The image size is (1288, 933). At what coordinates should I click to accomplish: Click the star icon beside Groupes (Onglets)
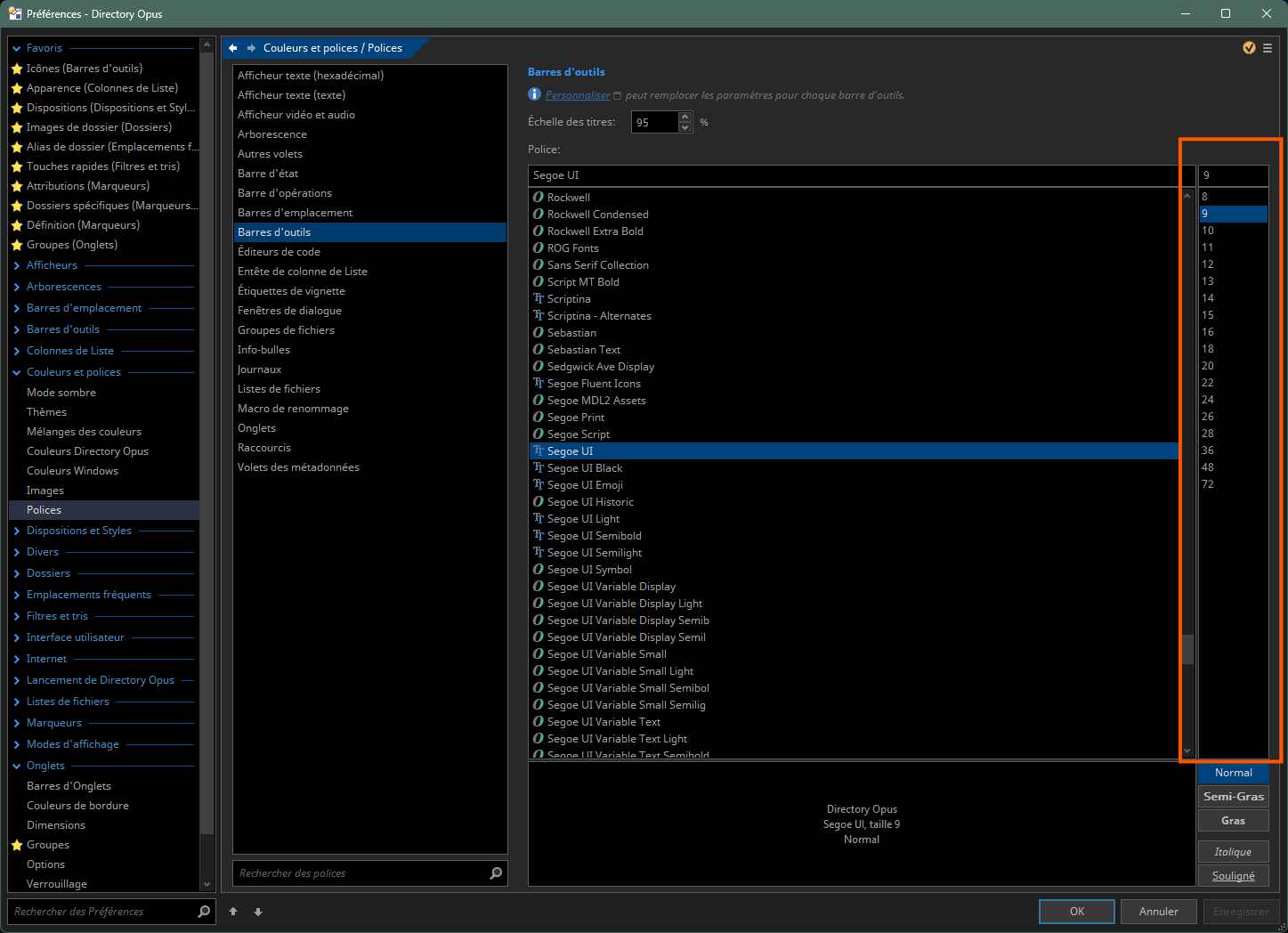coord(17,245)
